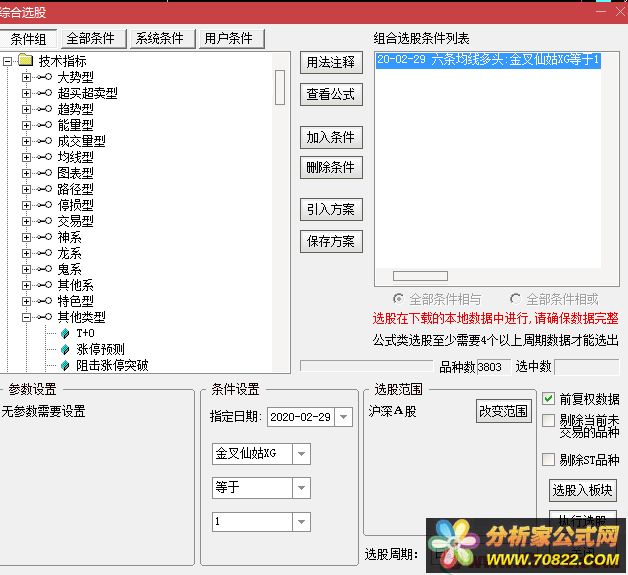This screenshot has width=628, height=575.
Task: Click the condition list horizontal scrollbar
Action: (420, 276)
